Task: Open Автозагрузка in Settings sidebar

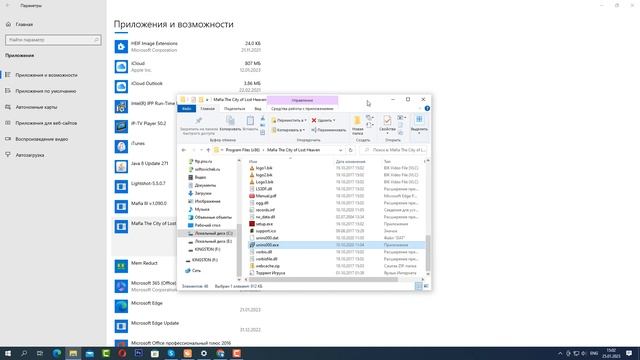Action: [x=29, y=155]
